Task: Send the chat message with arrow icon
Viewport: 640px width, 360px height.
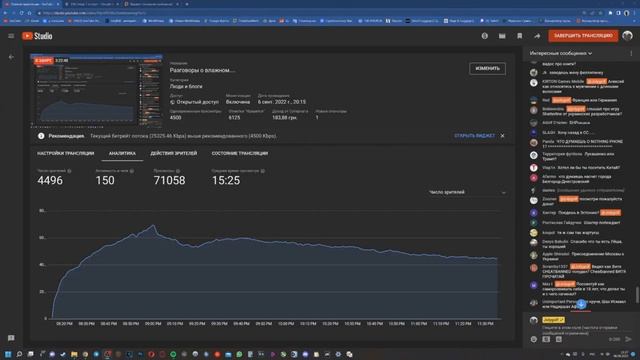Action: pyautogui.click(x=629, y=339)
